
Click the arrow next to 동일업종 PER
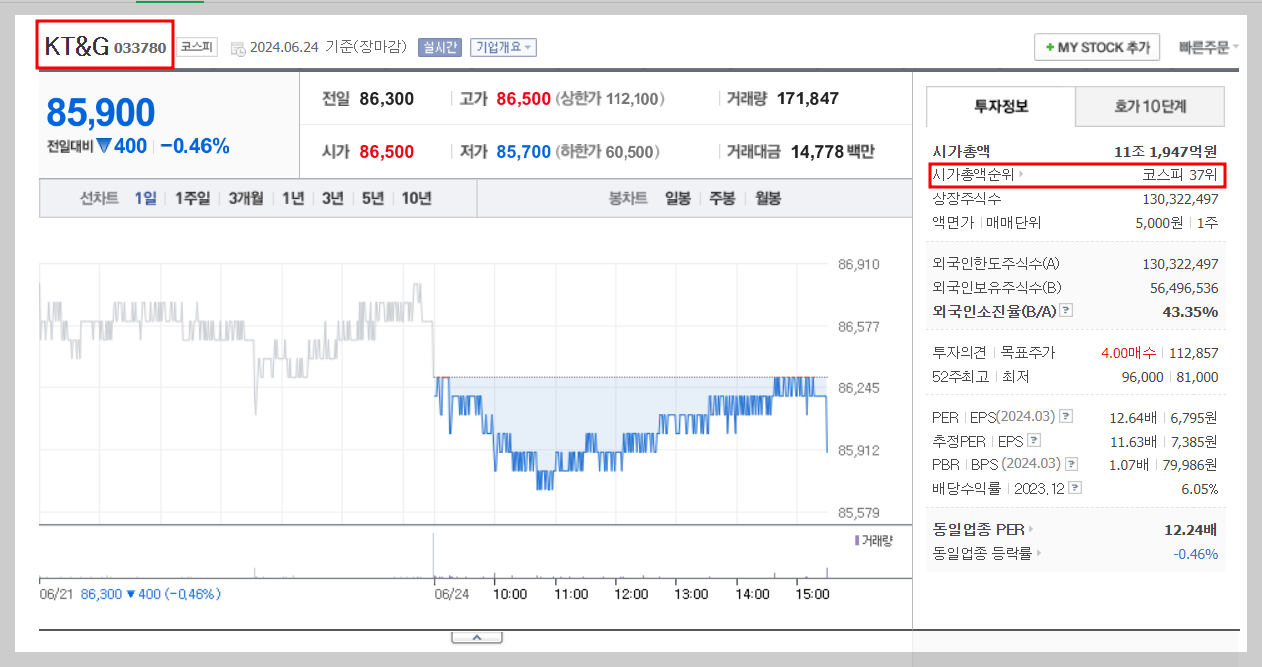coord(1031,530)
